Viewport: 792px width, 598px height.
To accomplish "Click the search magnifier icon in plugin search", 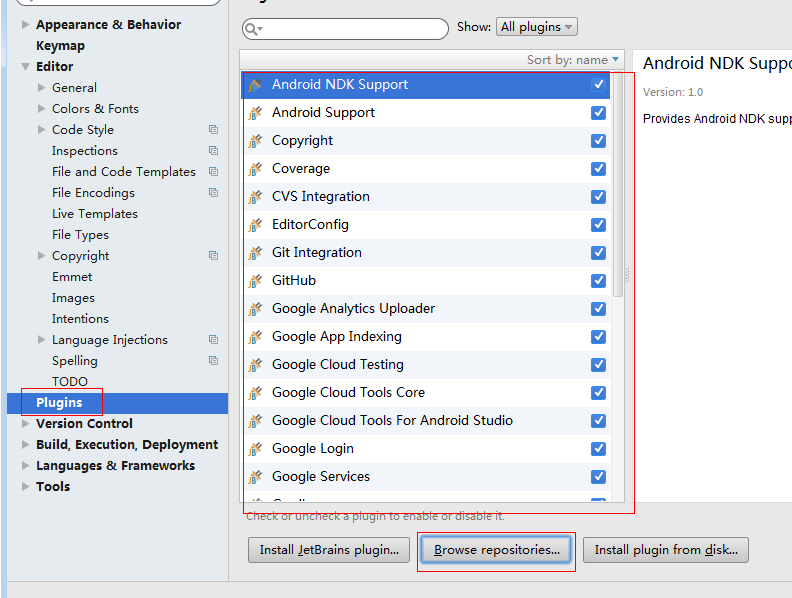I will pyautogui.click(x=253, y=29).
